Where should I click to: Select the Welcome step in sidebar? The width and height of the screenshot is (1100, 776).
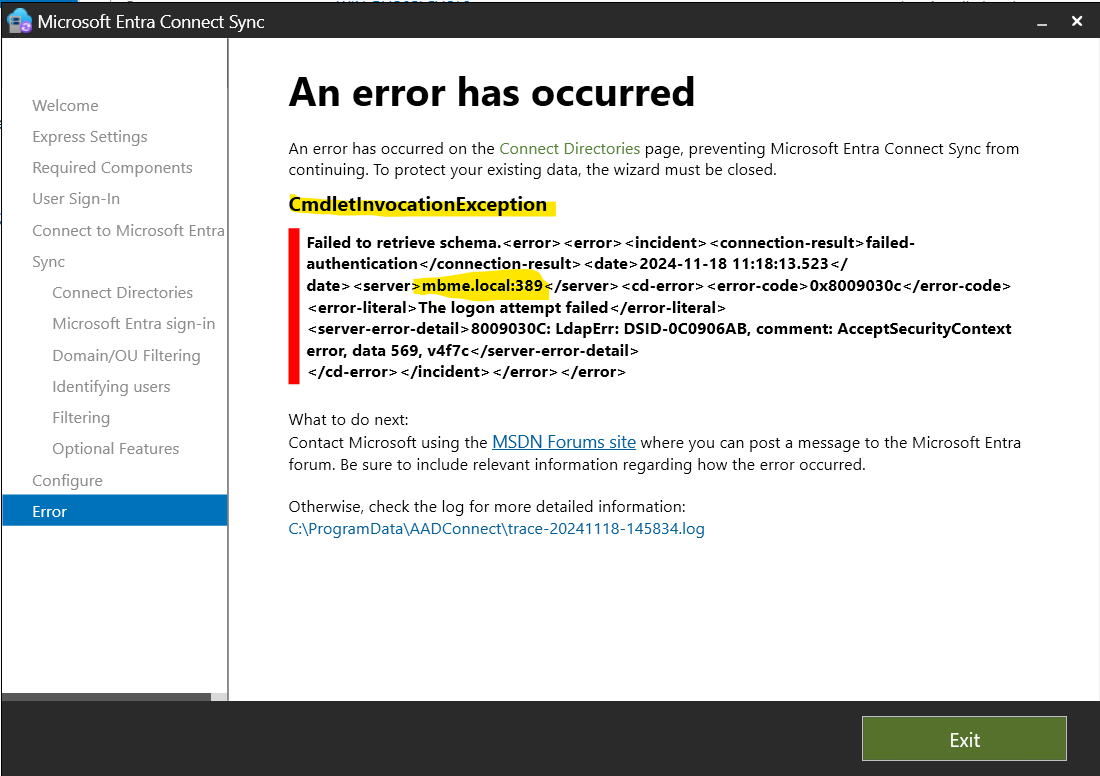tap(65, 105)
